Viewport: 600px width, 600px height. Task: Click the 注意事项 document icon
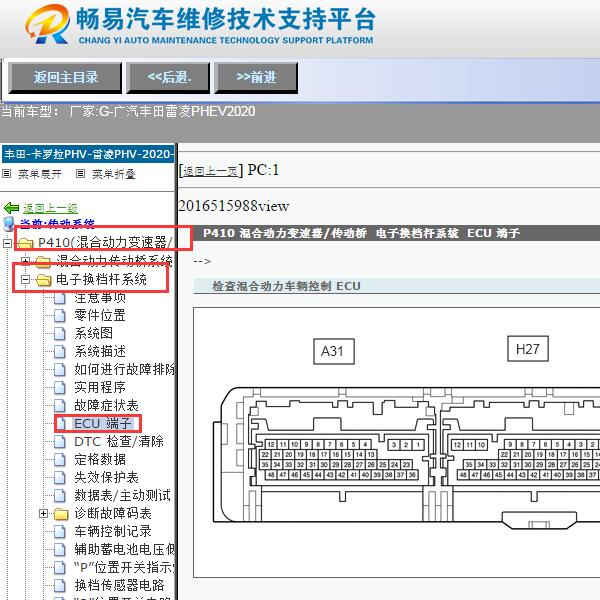[60, 297]
